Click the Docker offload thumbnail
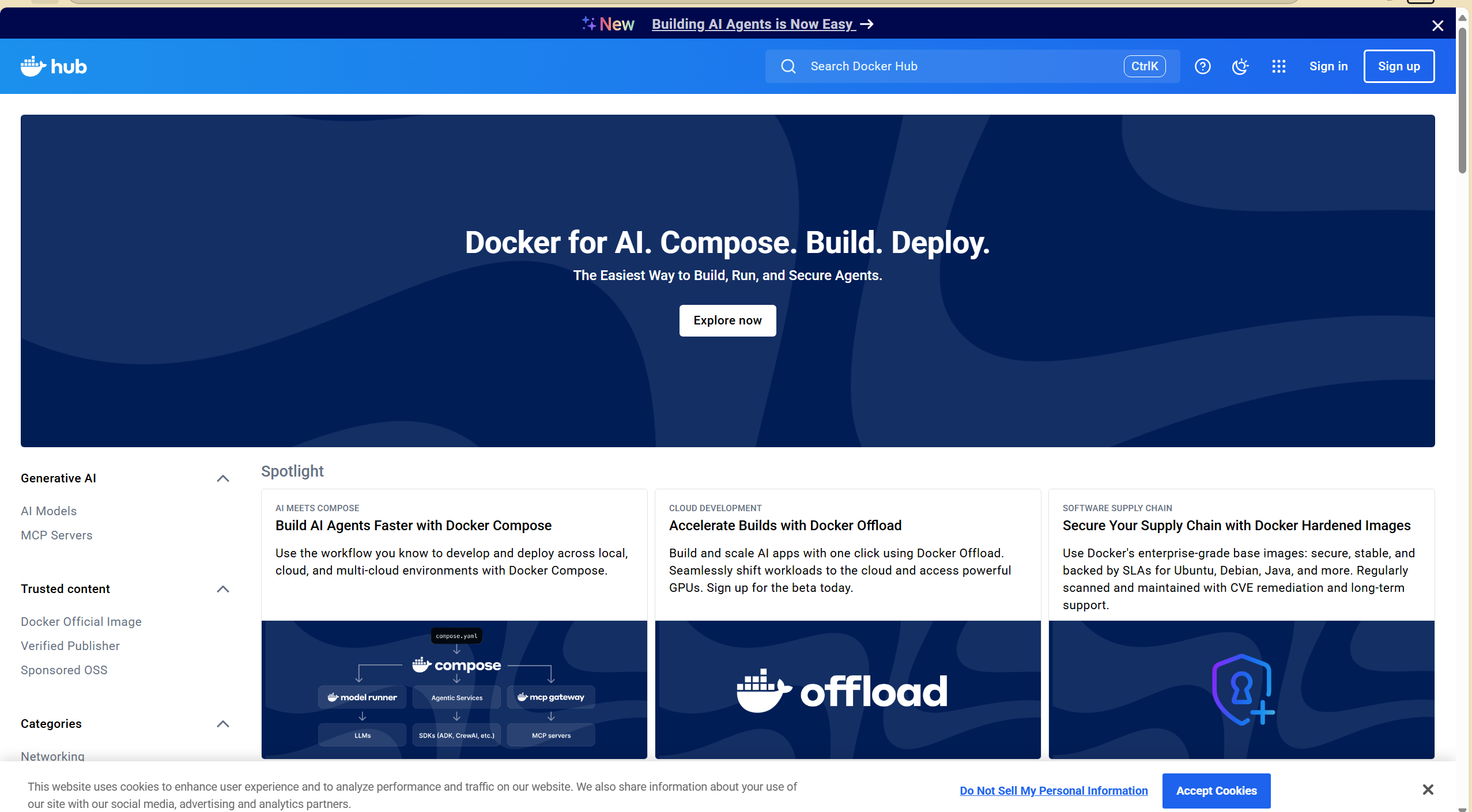Viewport: 1472px width, 812px height. tap(848, 689)
